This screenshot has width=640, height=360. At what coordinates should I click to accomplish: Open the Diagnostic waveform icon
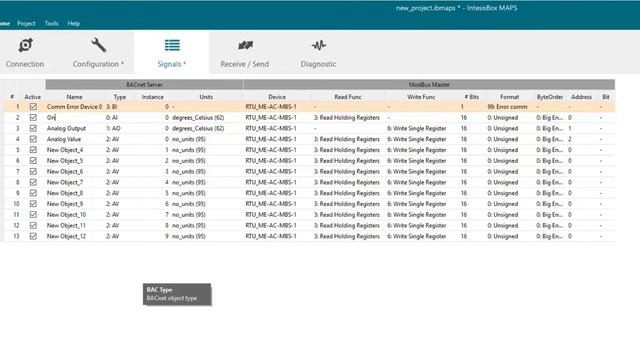coord(318,45)
